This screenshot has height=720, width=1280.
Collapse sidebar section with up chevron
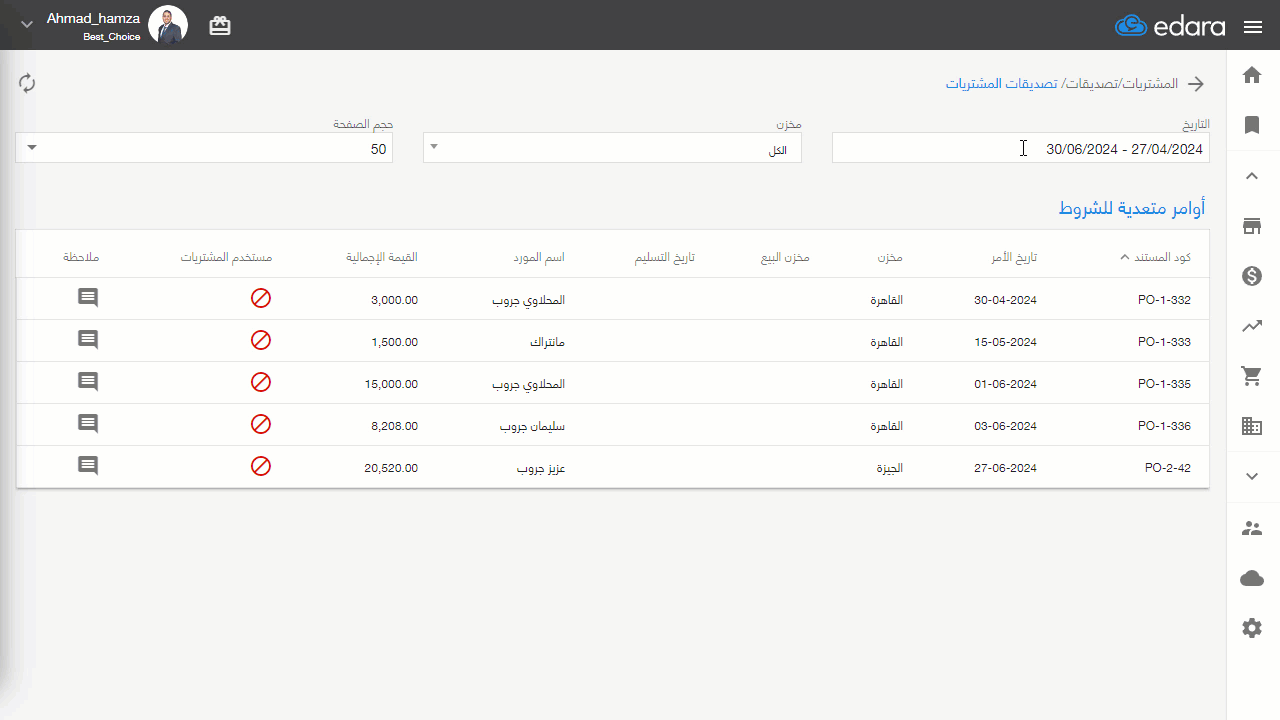pyautogui.click(x=1252, y=176)
